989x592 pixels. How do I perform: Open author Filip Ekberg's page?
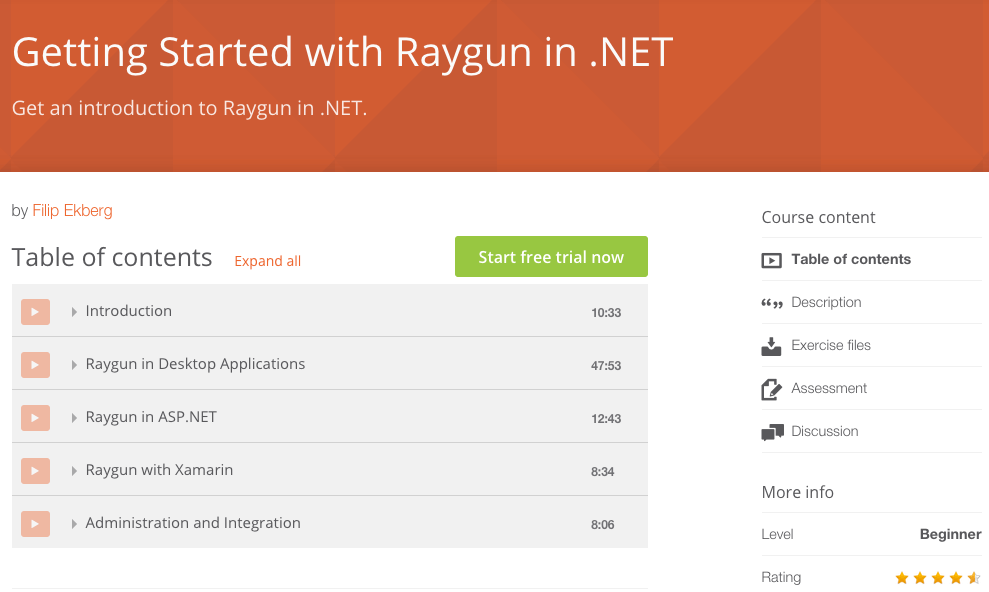coord(73,211)
